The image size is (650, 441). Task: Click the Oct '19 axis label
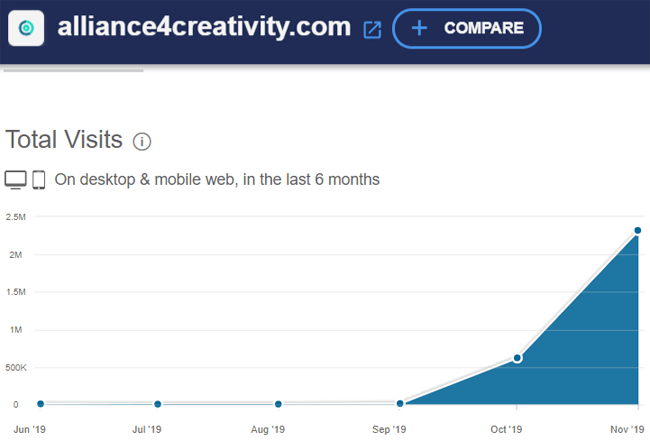point(506,429)
